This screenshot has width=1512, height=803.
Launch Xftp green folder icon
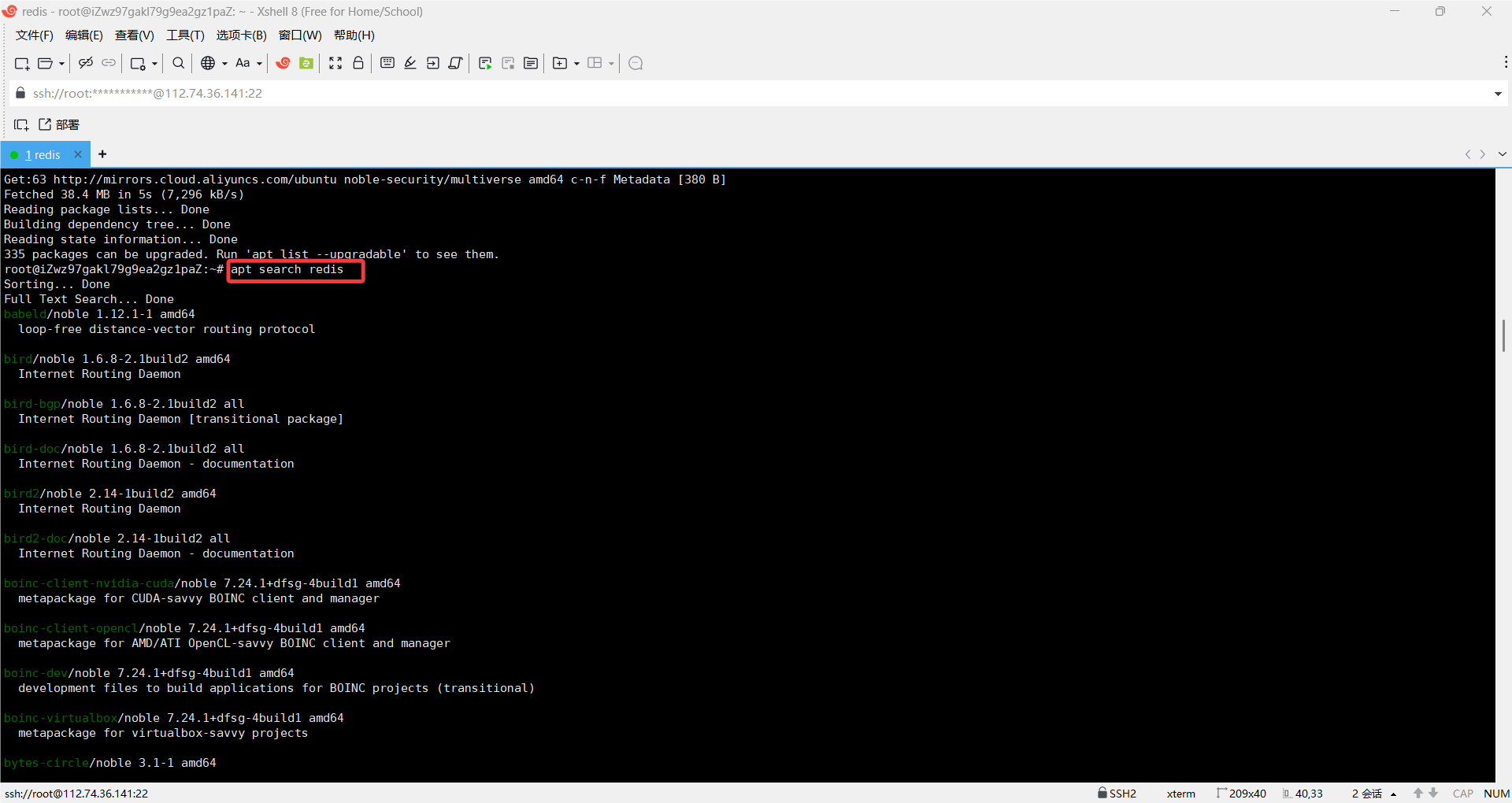click(x=306, y=63)
